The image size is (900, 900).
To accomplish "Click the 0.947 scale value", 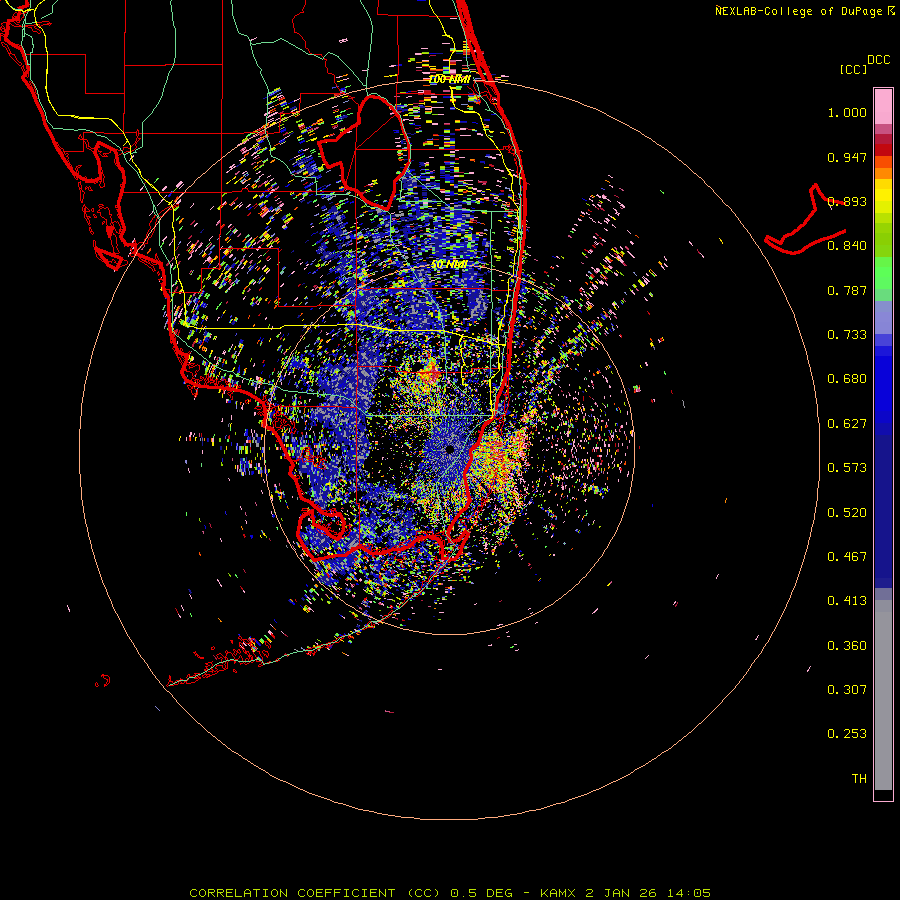I will pos(847,157).
